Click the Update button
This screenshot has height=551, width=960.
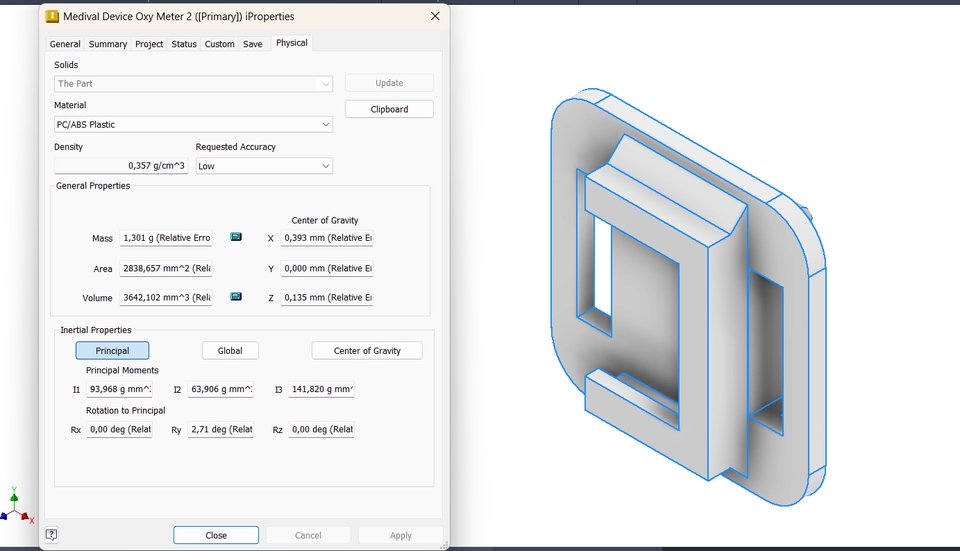389,83
